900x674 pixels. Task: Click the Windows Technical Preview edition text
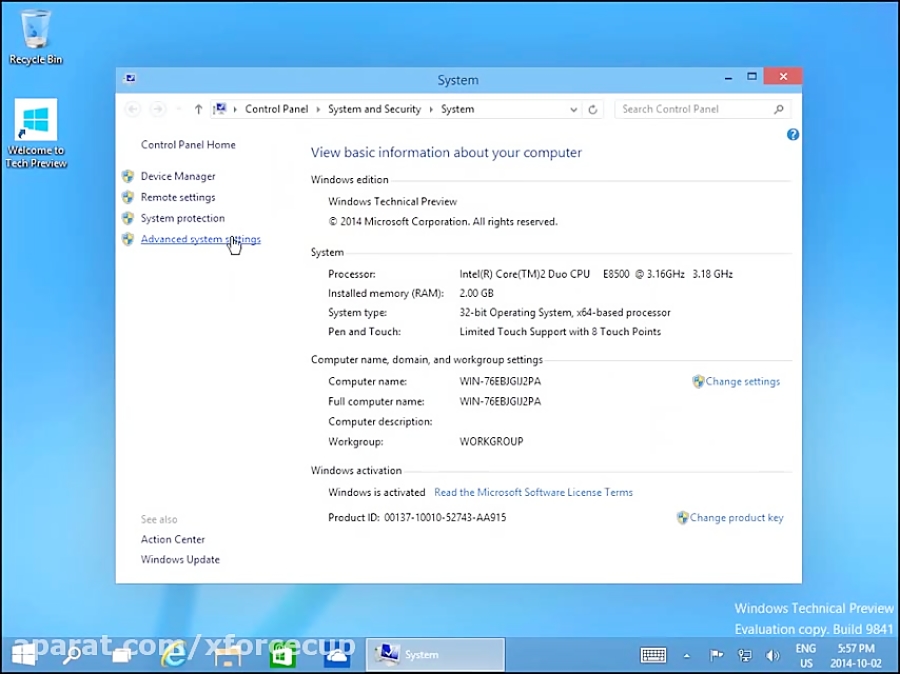pos(393,202)
